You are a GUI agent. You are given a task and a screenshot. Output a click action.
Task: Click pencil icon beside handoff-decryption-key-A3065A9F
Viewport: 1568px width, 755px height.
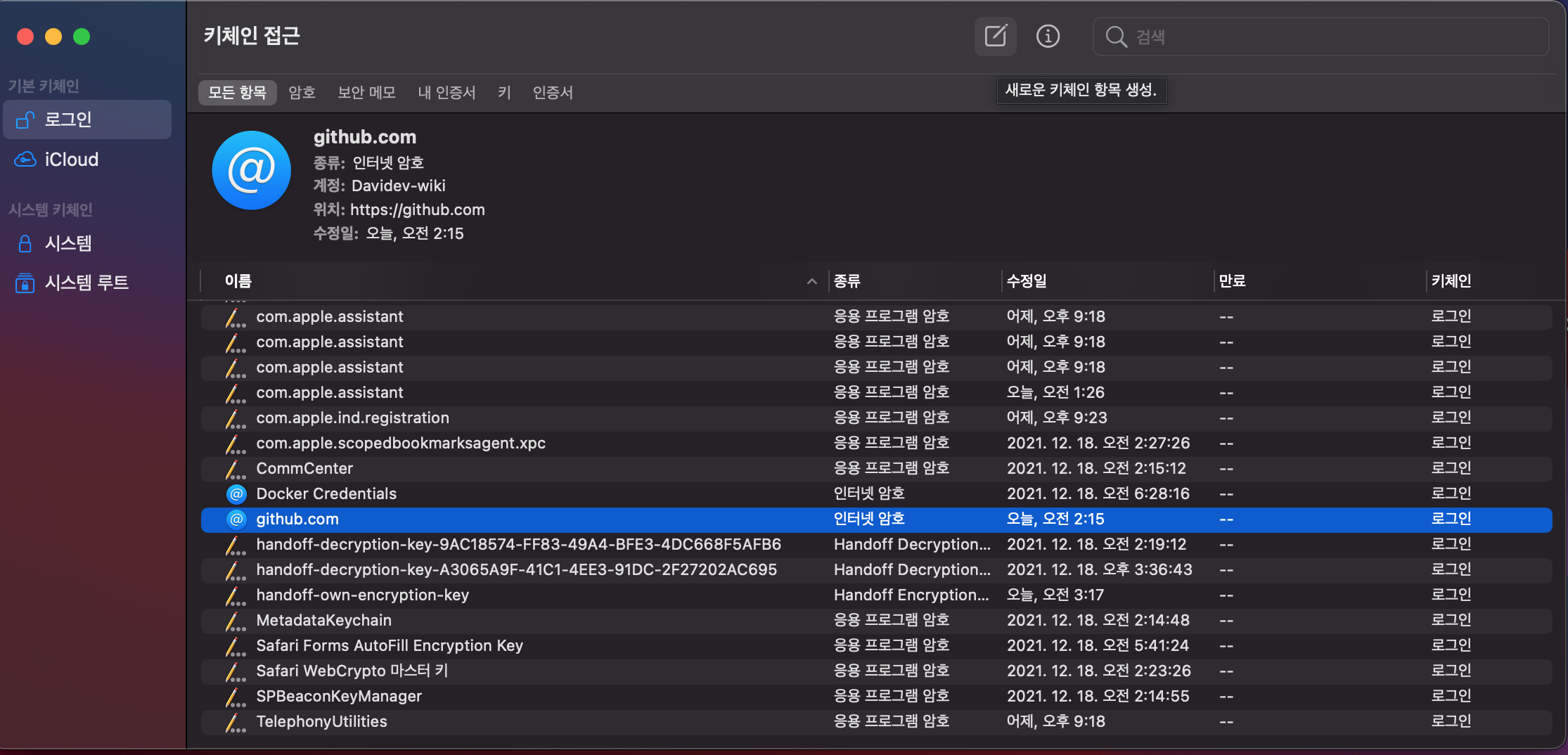click(236, 570)
